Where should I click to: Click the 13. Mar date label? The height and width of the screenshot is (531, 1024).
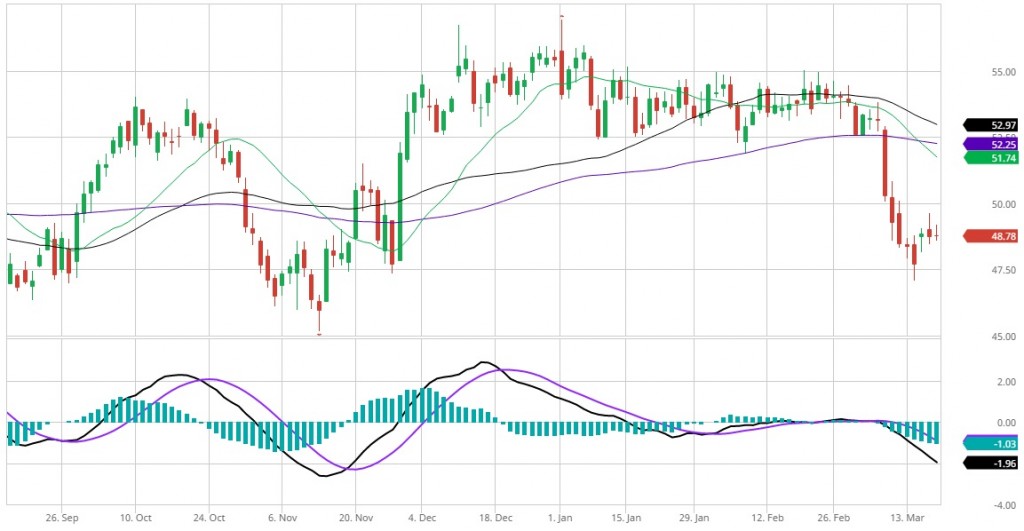click(x=907, y=517)
